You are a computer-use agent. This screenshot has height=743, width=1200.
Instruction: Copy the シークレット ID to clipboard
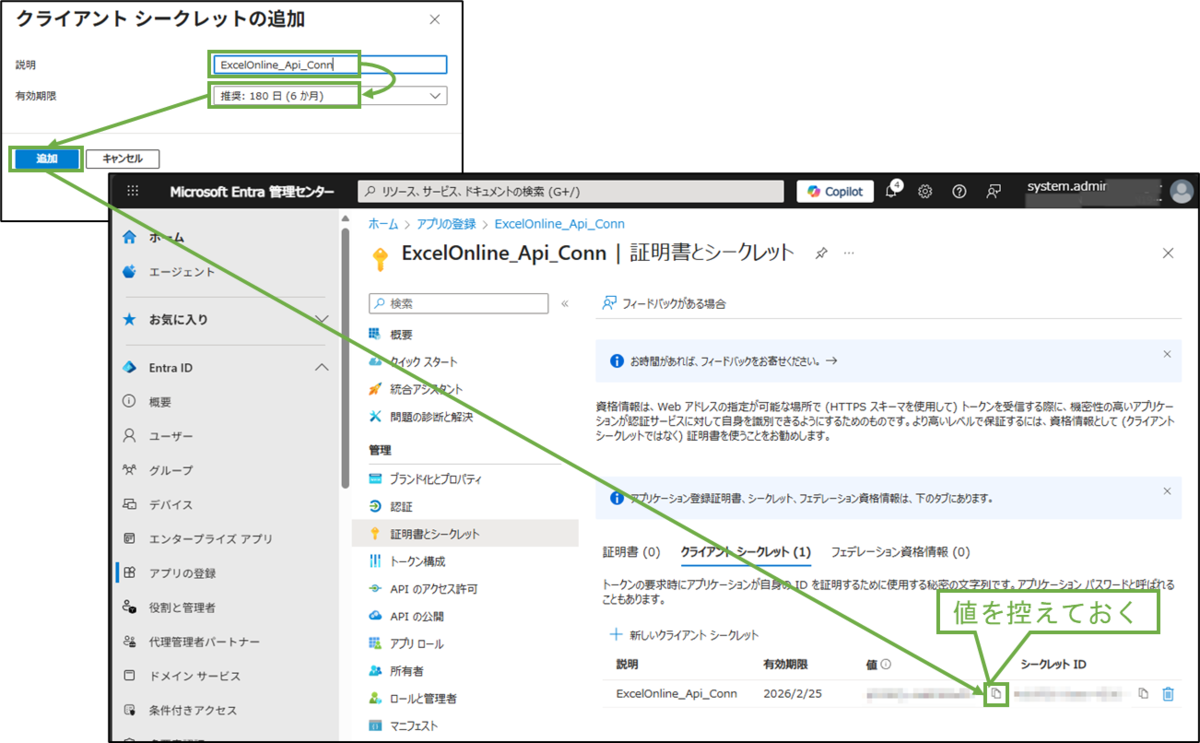pyautogui.click(x=1143, y=693)
